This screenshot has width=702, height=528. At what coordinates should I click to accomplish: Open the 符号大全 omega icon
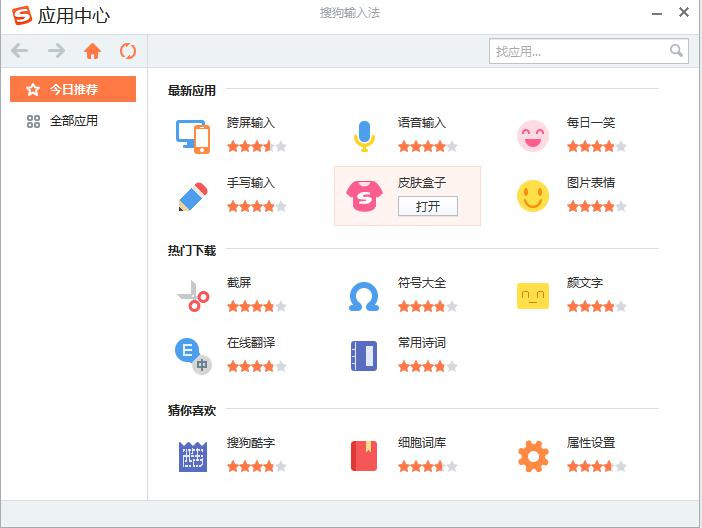(x=364, y=296)
